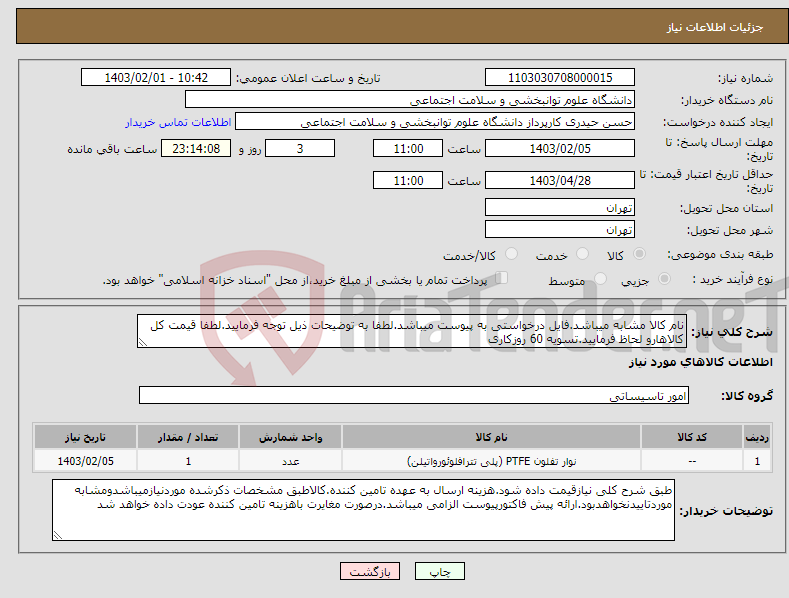The image size is (789, 598).
Task: Click unit cell عدد in table
Action: (290, 461)
